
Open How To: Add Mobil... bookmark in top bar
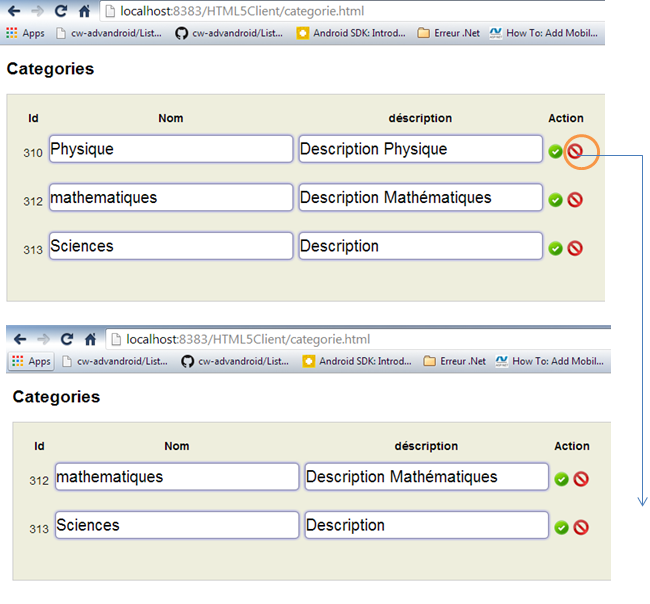pos(543,33)
